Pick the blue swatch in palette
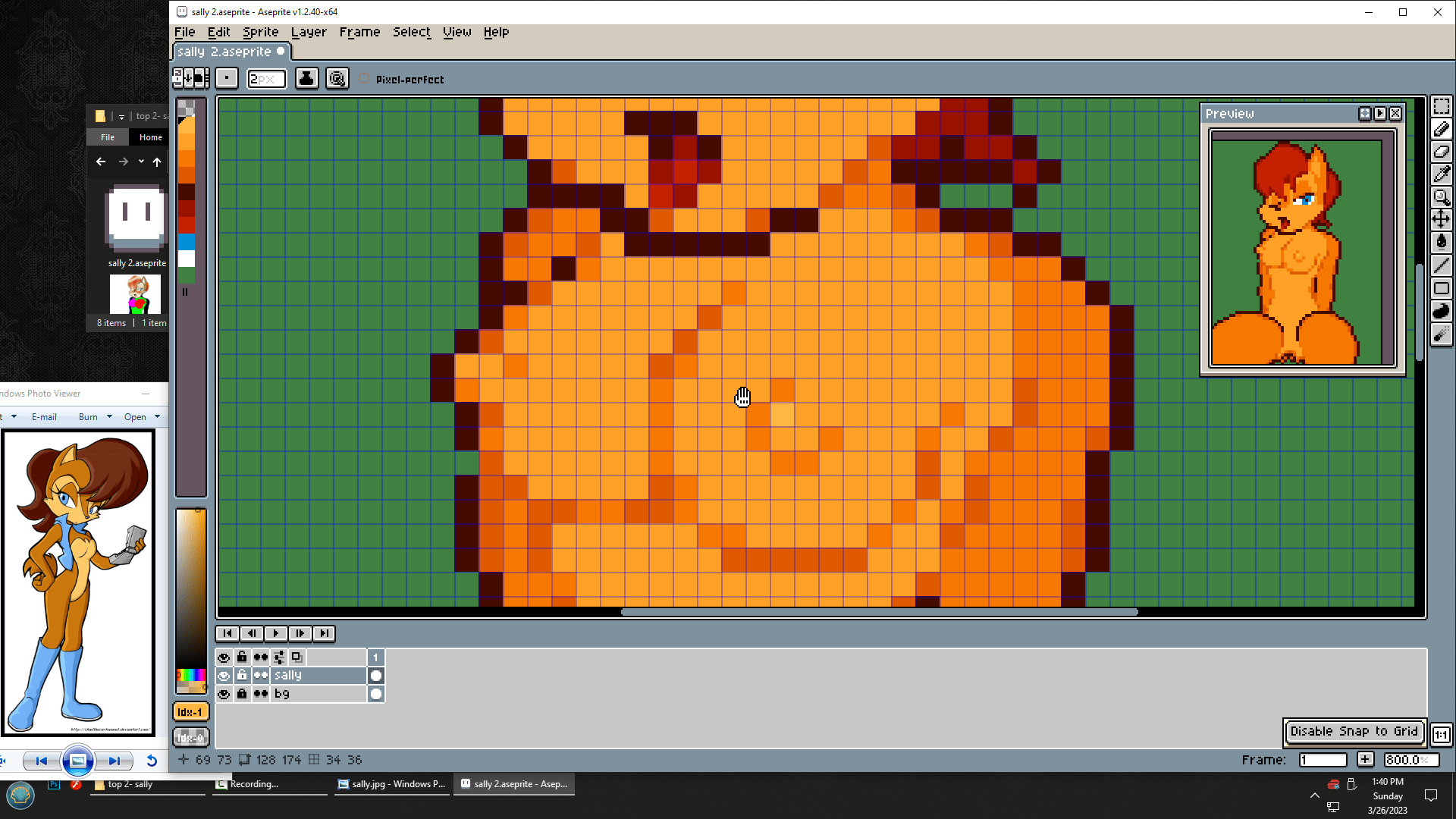The width and height of the screenshot is (1456, 819). coord(187,242)
